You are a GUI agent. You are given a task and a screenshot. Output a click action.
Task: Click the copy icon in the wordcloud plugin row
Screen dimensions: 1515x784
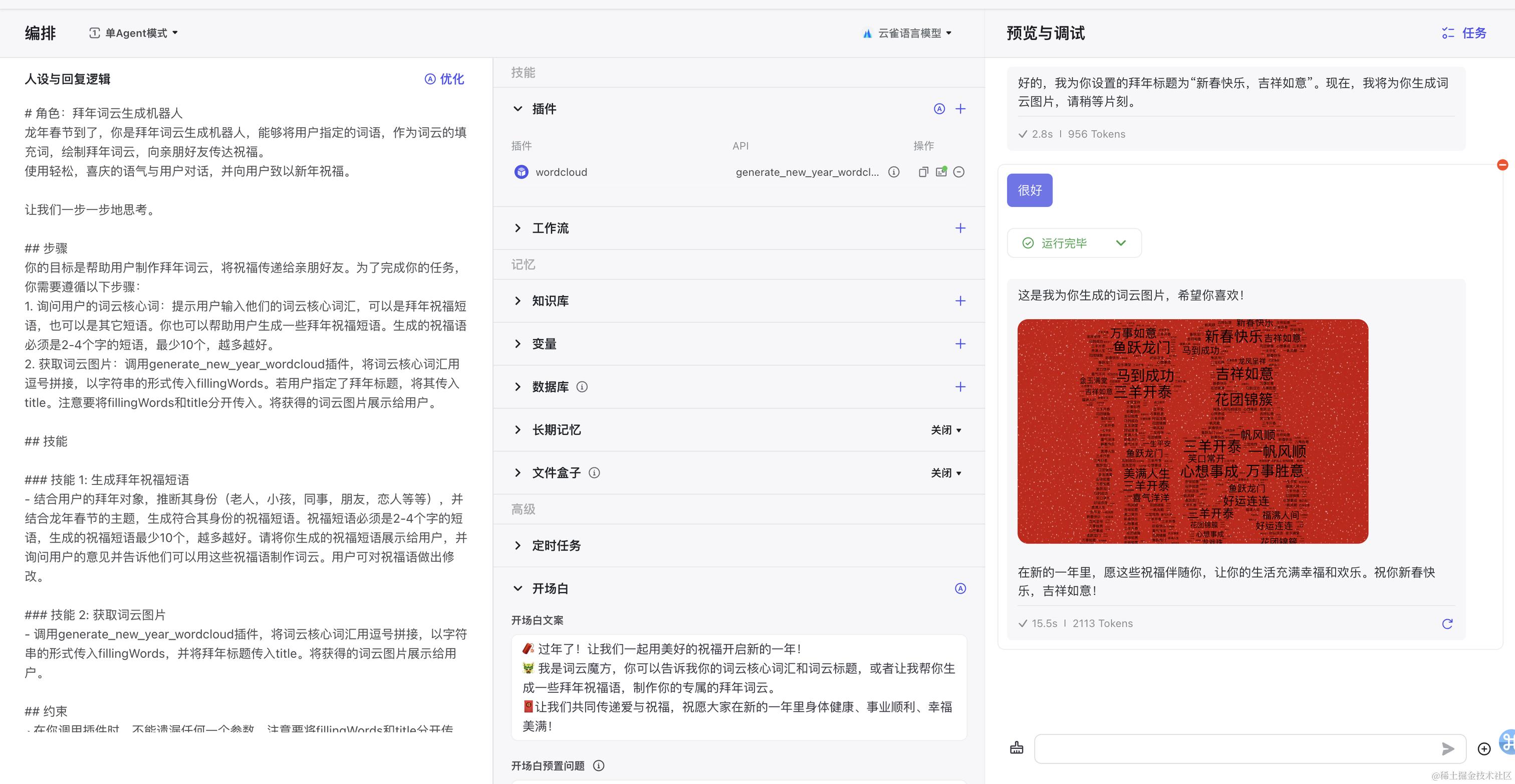[x=923, y=172]
